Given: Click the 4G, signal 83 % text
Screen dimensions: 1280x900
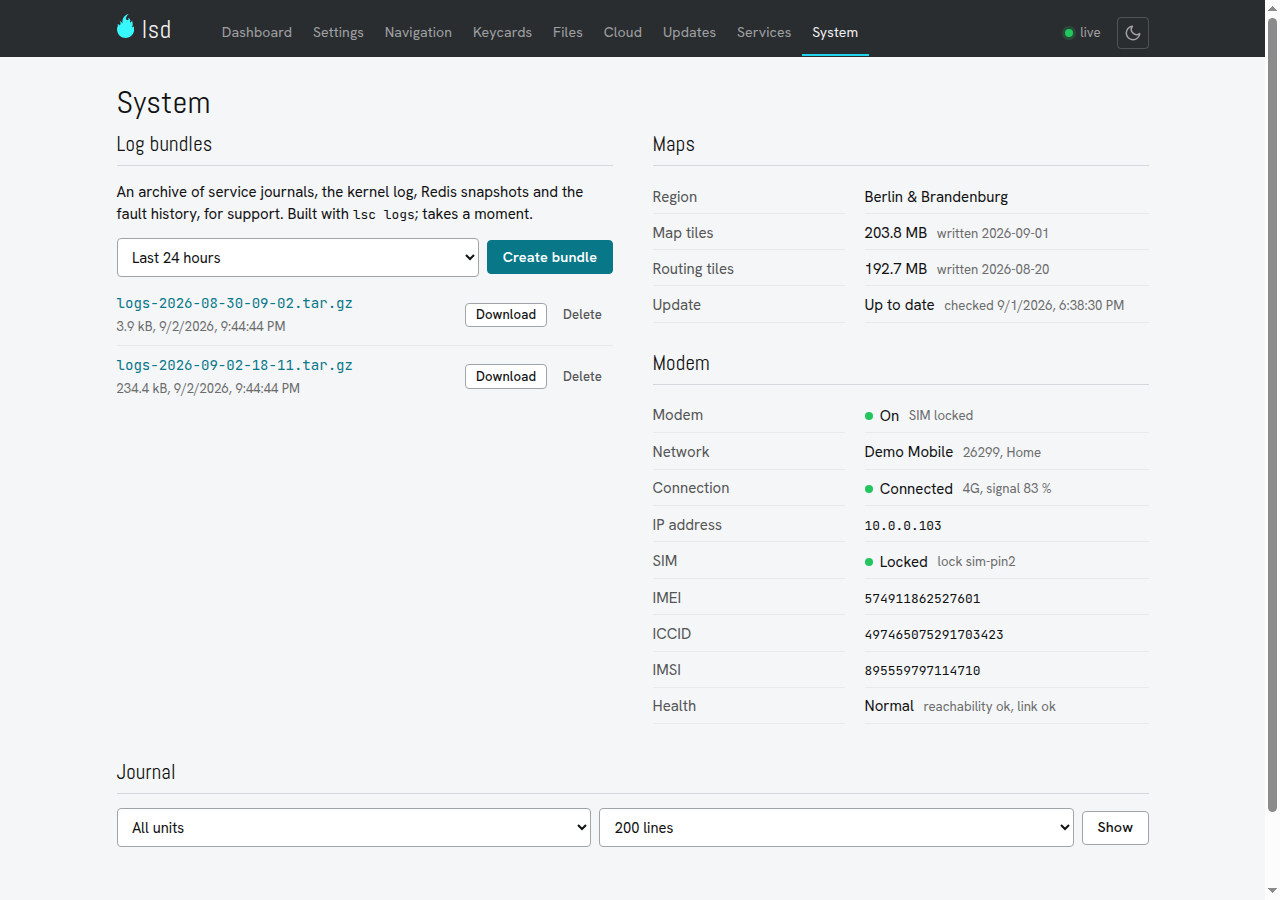Looking at the screenshot, I should click(x=1006, y=489).
